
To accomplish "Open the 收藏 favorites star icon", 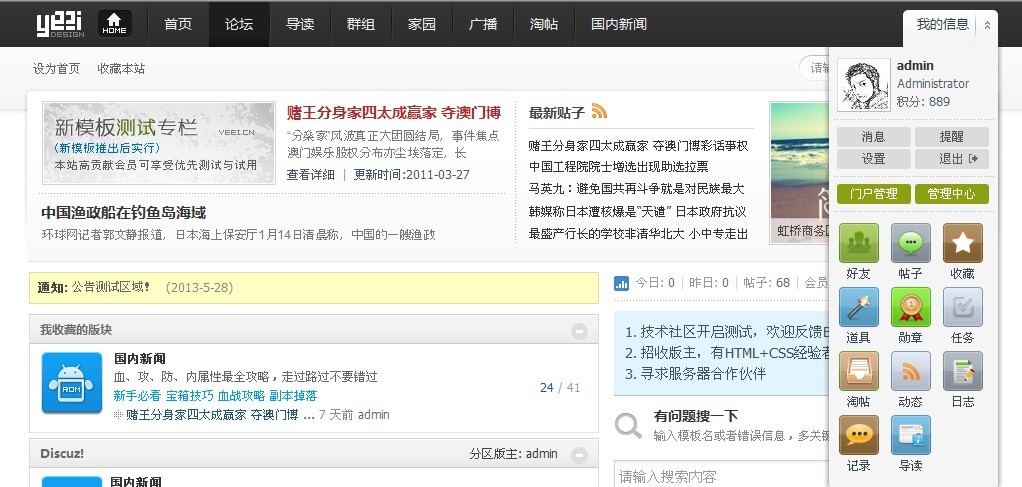I will coord(963,243).
